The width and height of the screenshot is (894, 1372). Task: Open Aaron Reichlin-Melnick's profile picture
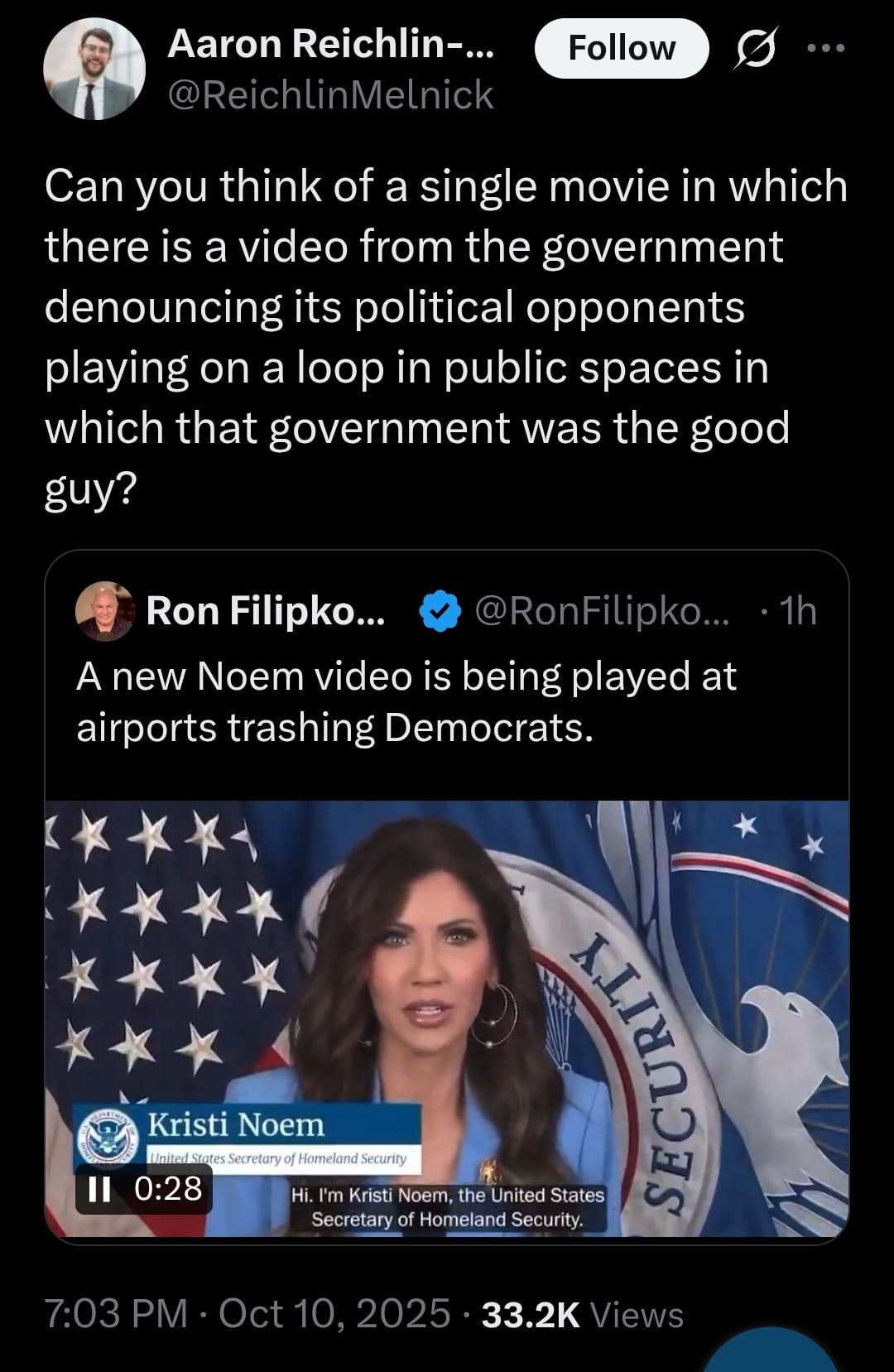(x=94, y=70)
